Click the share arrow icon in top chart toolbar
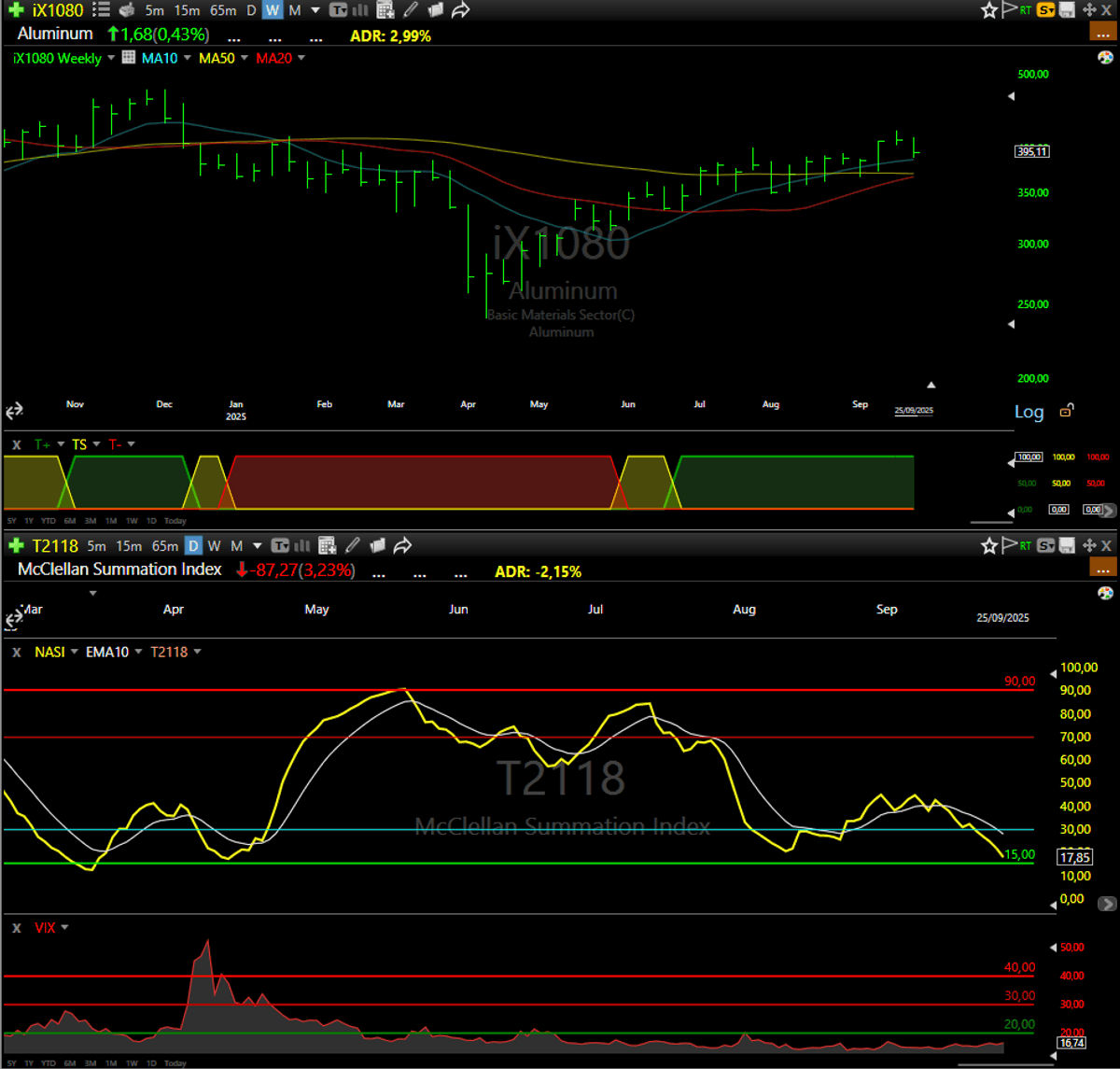Screen dimensions: 1120x1069 [x=459, y=11]
